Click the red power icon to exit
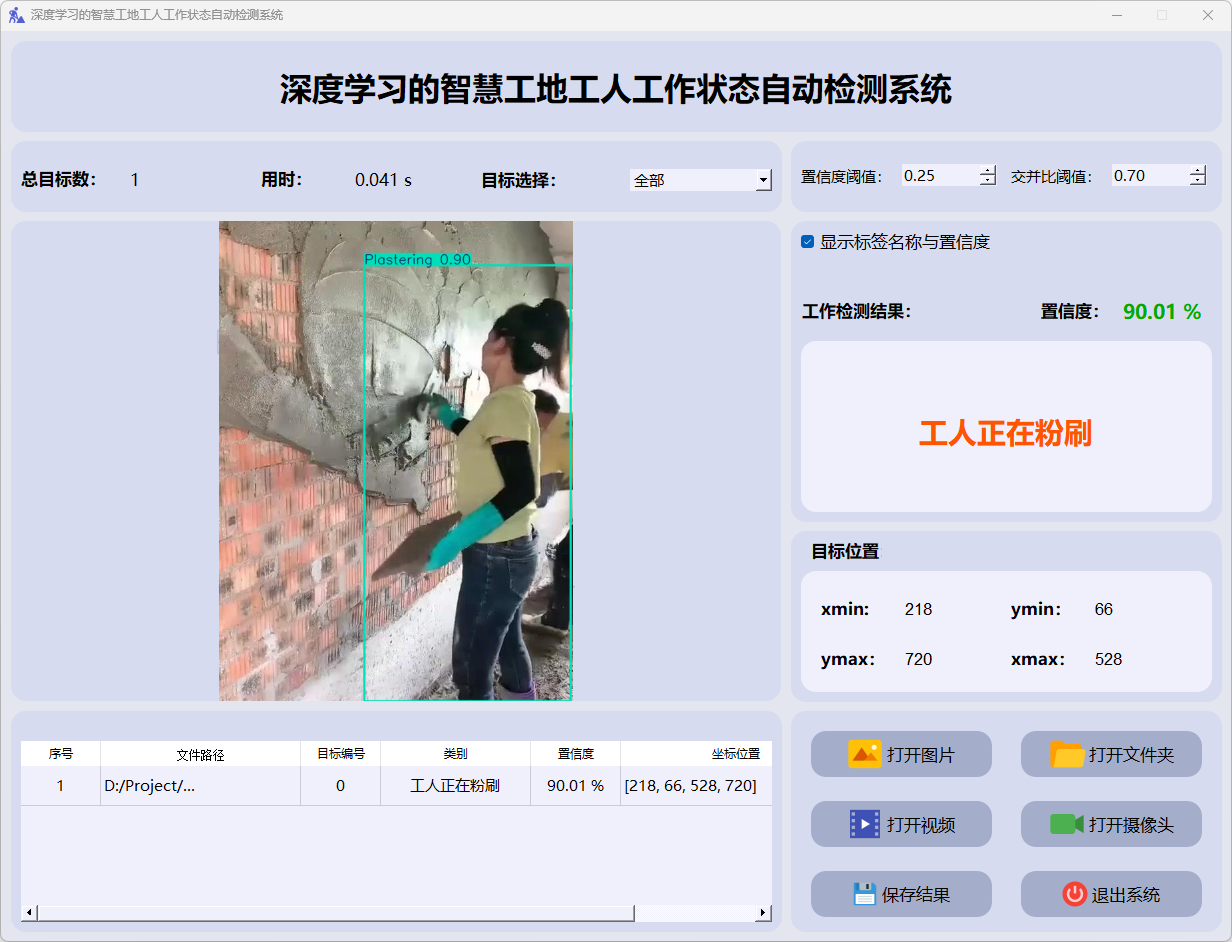The image size is (1232, 942). coord(1074,894)
